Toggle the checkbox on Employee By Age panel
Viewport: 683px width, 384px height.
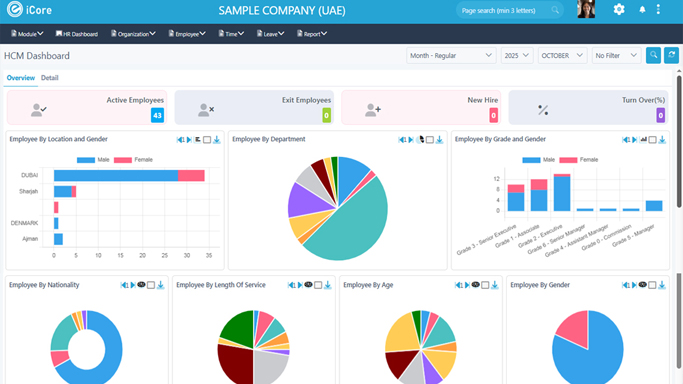[485, 285]
